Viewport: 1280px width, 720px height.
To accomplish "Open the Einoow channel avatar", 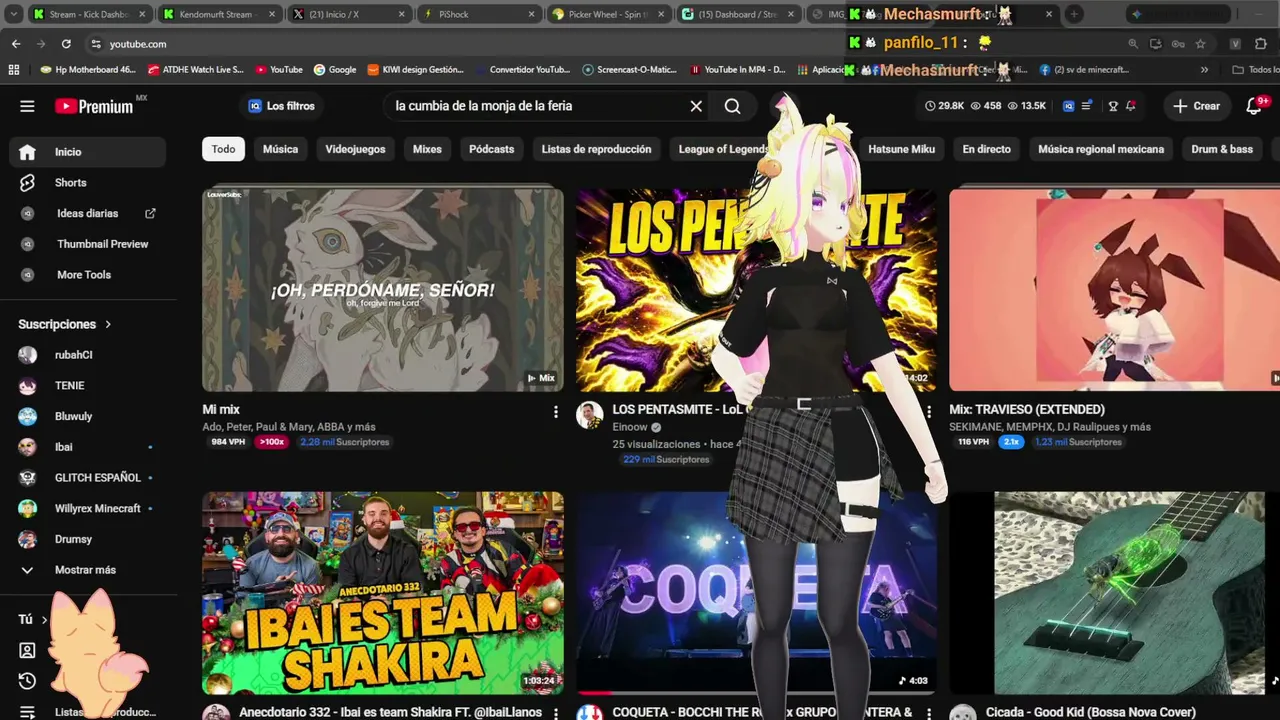I will pos(589,415).
